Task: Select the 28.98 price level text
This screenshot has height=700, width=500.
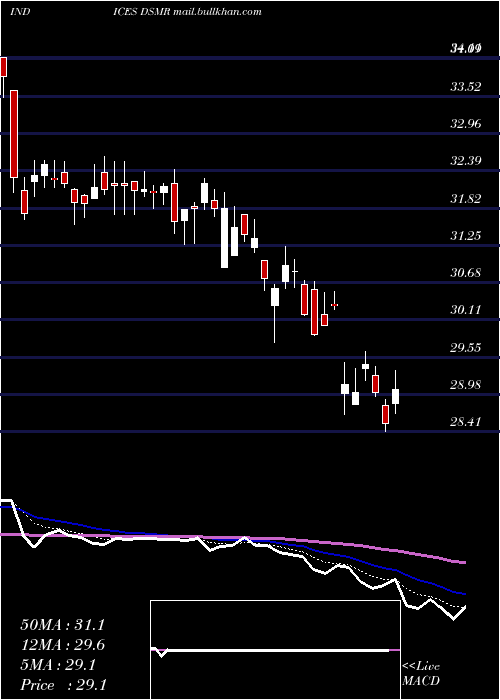Action: [466, 384]
